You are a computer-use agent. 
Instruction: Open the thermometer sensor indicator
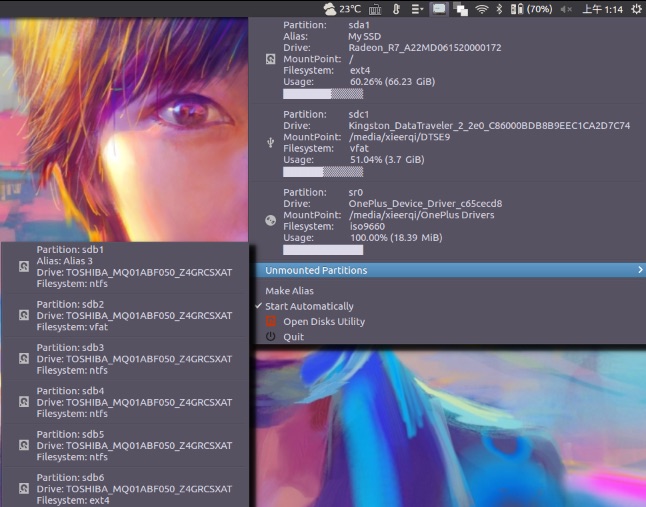396,9
